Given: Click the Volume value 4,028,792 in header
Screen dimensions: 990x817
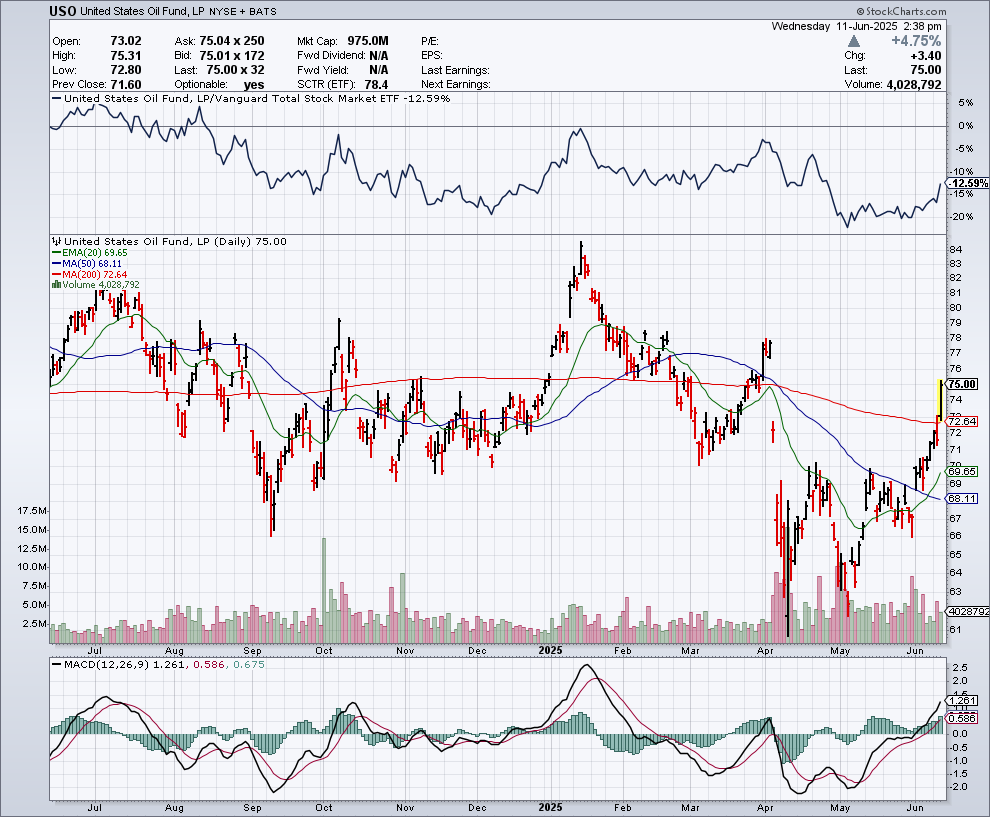Looking at the screenshot, I should (x=914, y=85).
